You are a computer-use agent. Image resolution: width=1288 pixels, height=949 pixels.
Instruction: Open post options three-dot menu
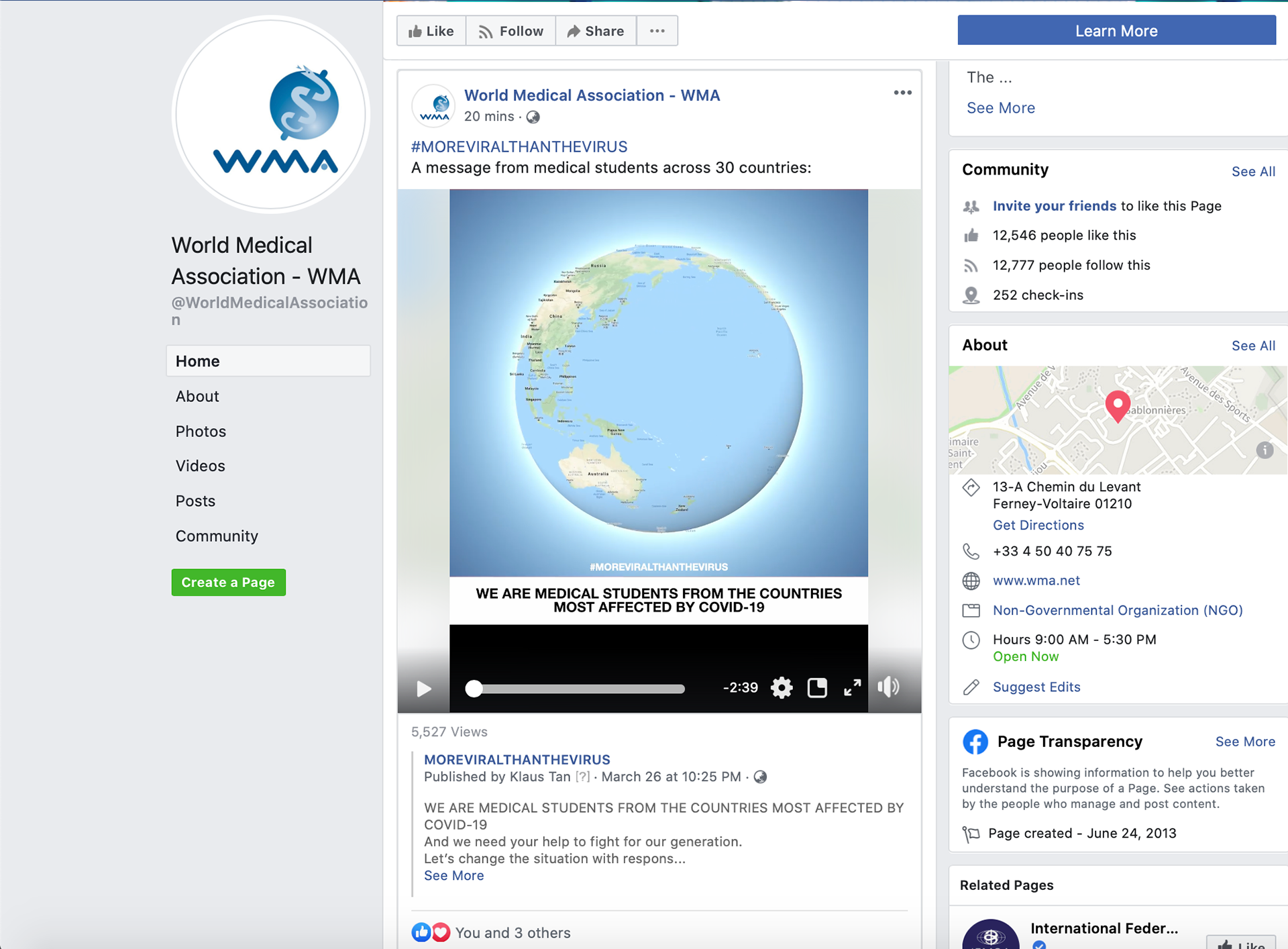pos(902,93)
